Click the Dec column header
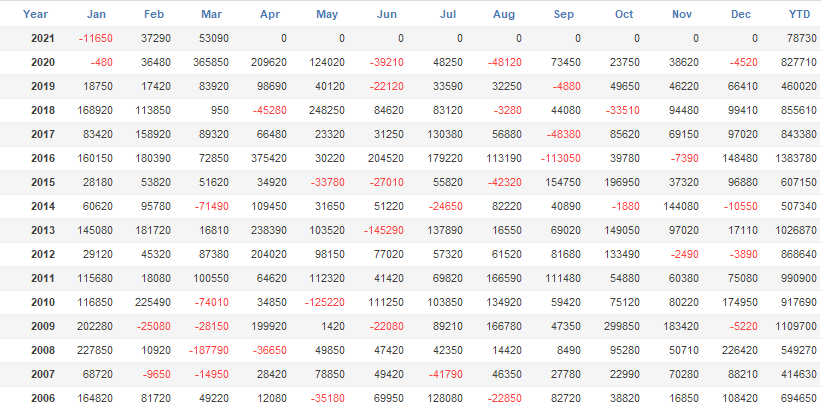The image size is (821, 413). [741, 14]
